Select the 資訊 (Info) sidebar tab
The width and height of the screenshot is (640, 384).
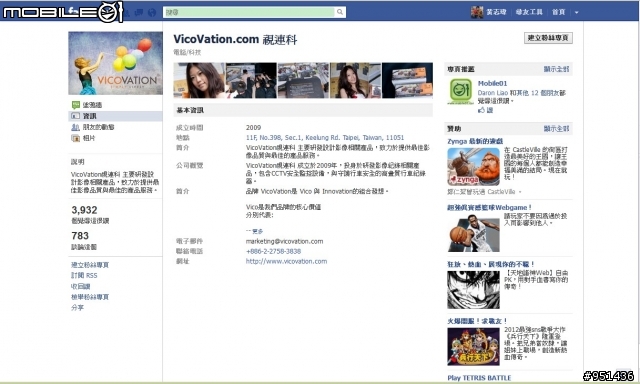(116, 116)
